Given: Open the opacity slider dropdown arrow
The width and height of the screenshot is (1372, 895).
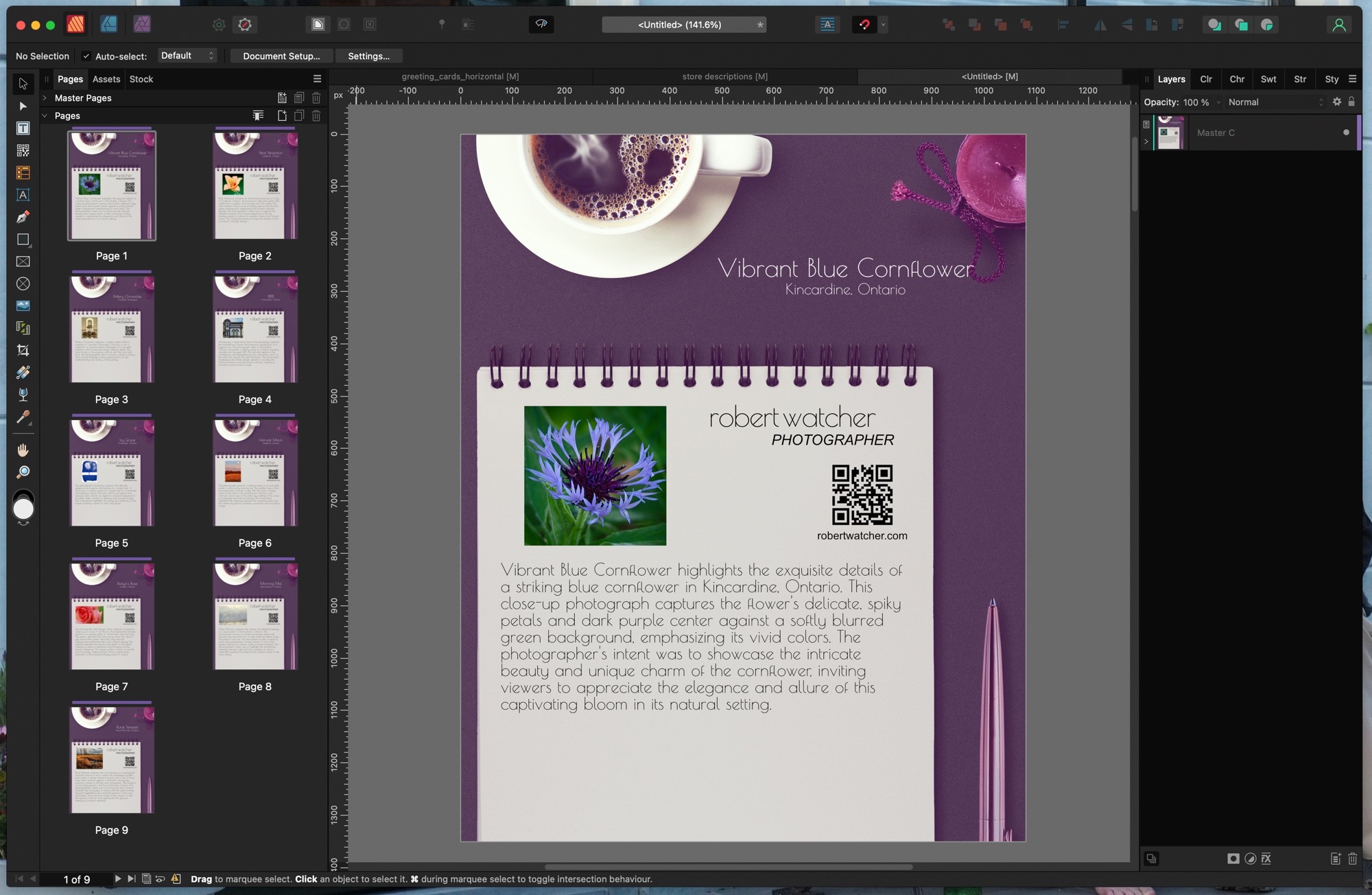Looking at the screenshot, I should [1218, 102].
